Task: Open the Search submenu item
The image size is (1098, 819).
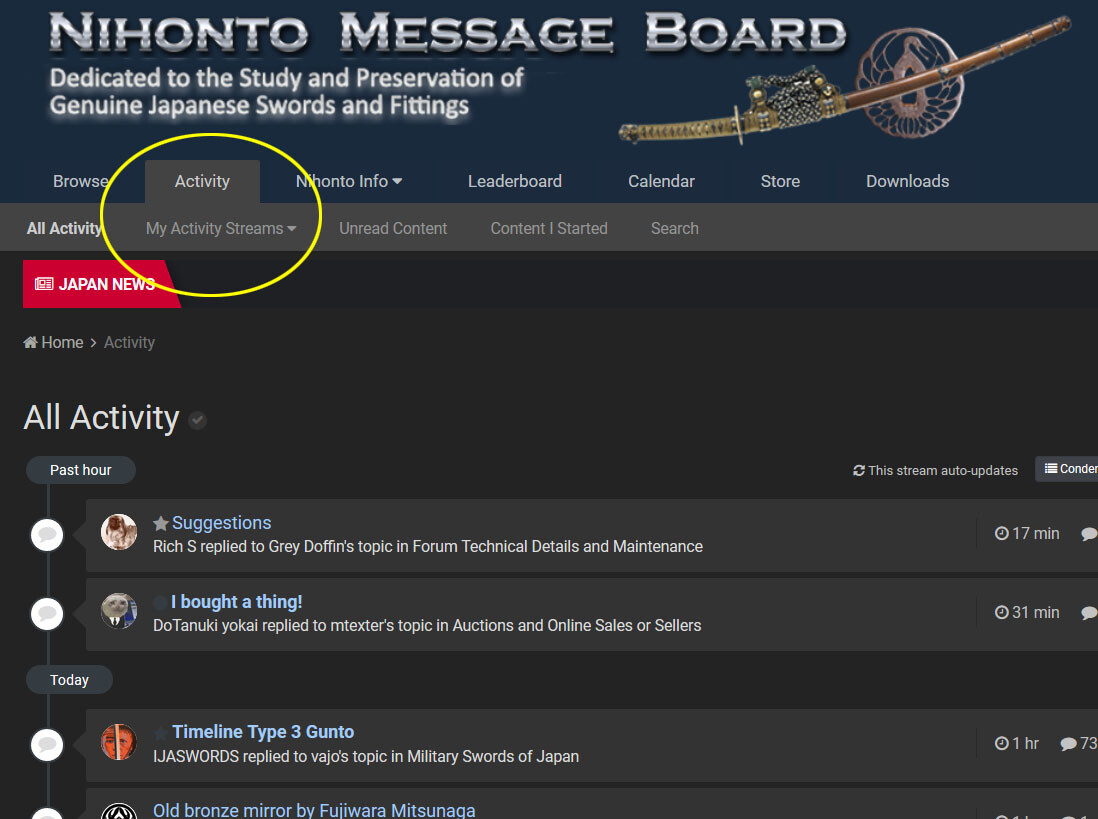Action: click(674, 228)
